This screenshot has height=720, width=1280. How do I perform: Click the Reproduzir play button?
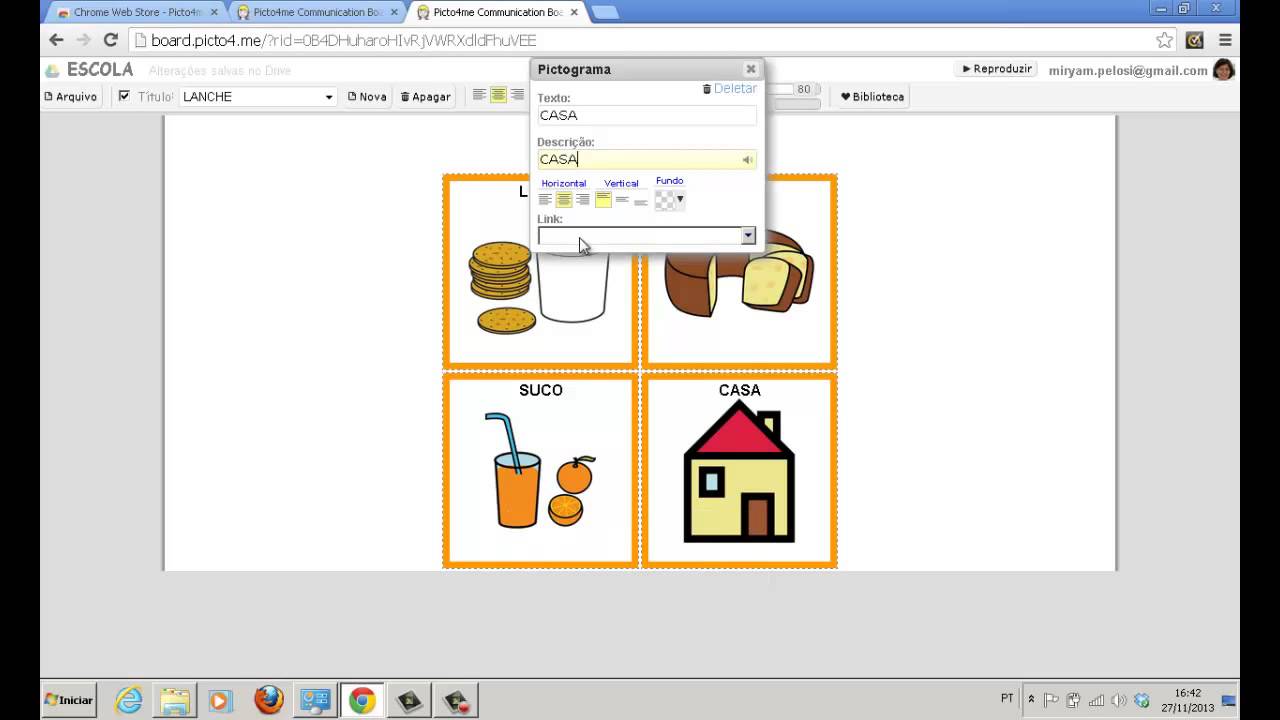[x=996, y=69]
